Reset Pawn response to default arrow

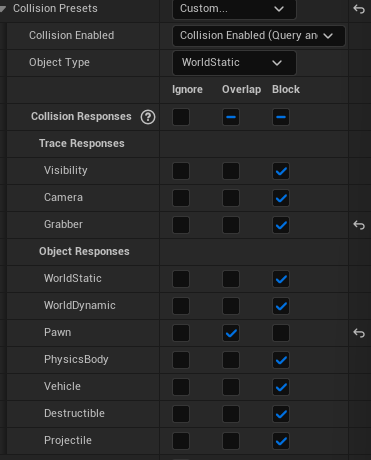pos(359,333)
